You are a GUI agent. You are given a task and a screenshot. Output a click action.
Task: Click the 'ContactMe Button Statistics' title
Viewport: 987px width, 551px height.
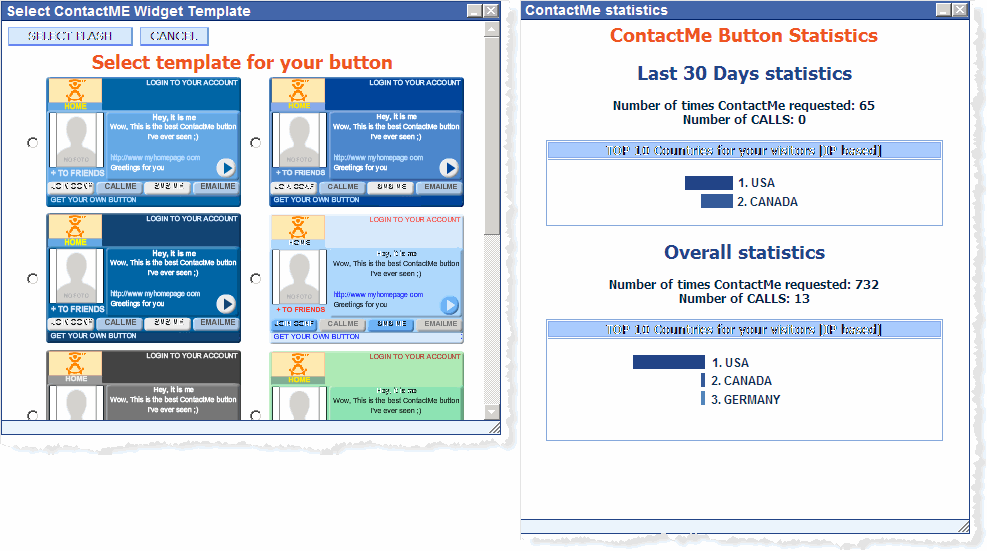743,36
